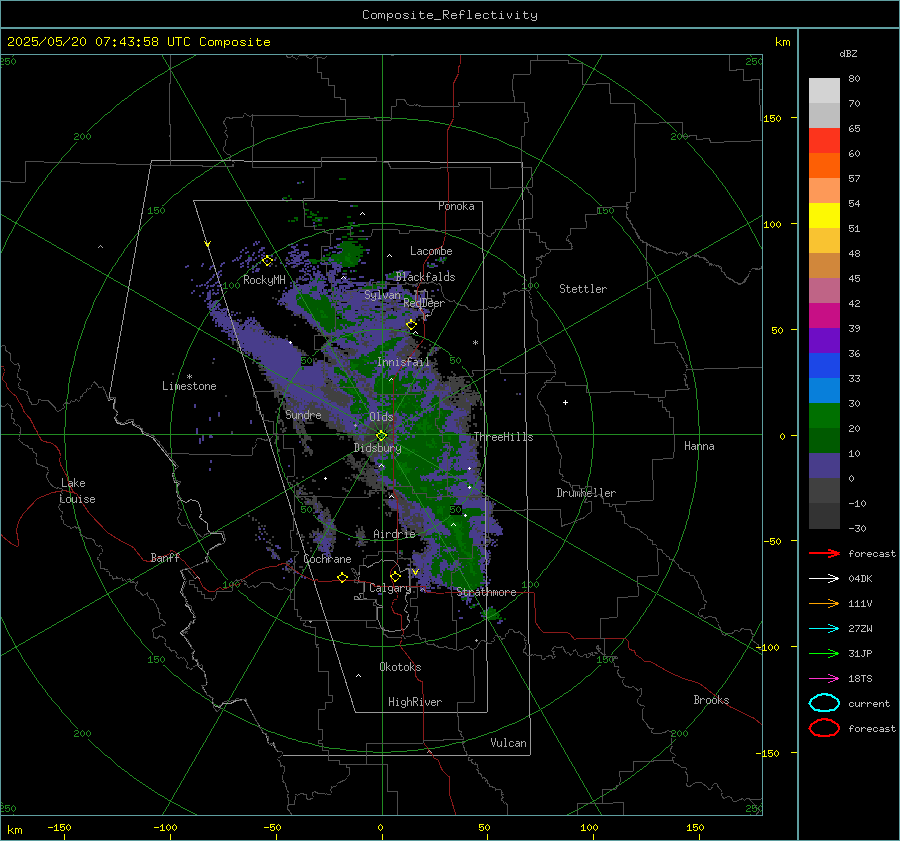This screenshot has height=841, width=900.
Task: Click the white 04DK arrow legend icon
Action: coord(824,578)
